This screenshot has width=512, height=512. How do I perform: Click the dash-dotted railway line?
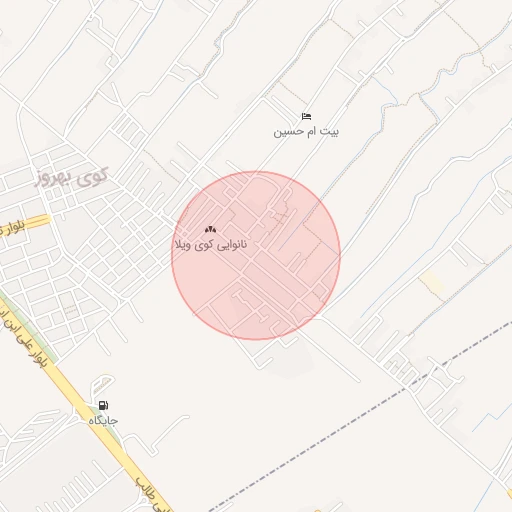pos(360,416)
